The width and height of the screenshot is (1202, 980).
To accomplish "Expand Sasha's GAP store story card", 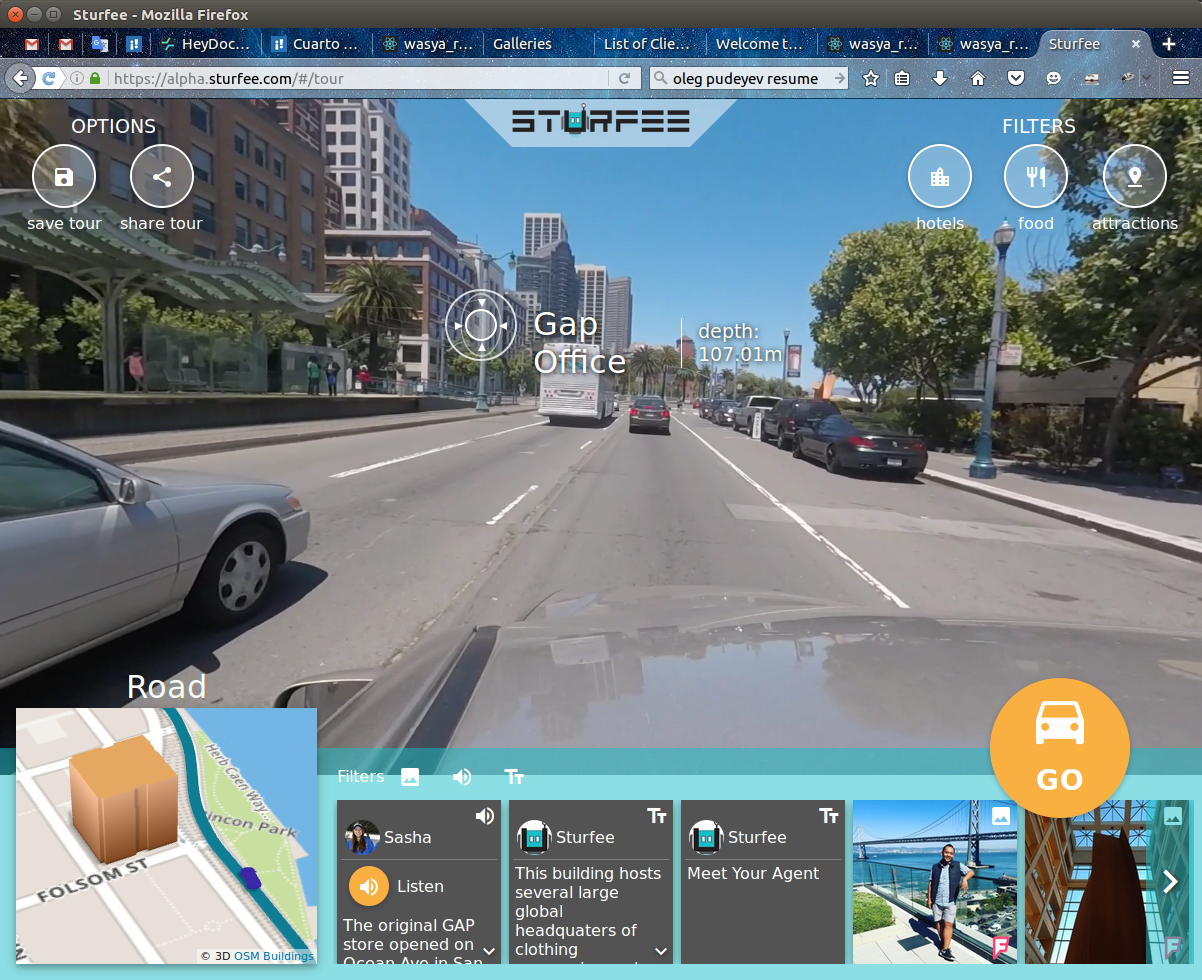I will pos(489,951).
